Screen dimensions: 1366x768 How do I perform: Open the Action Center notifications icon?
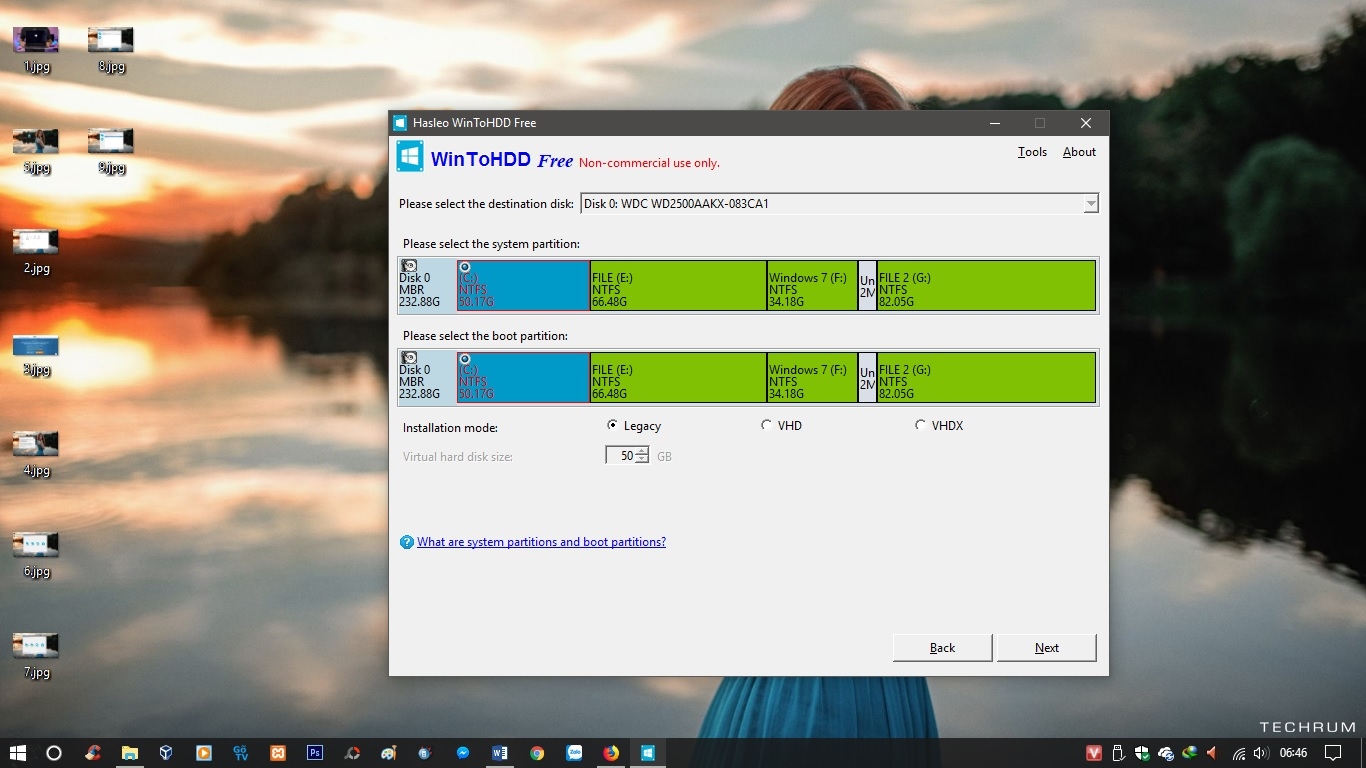pos(1333,753)
